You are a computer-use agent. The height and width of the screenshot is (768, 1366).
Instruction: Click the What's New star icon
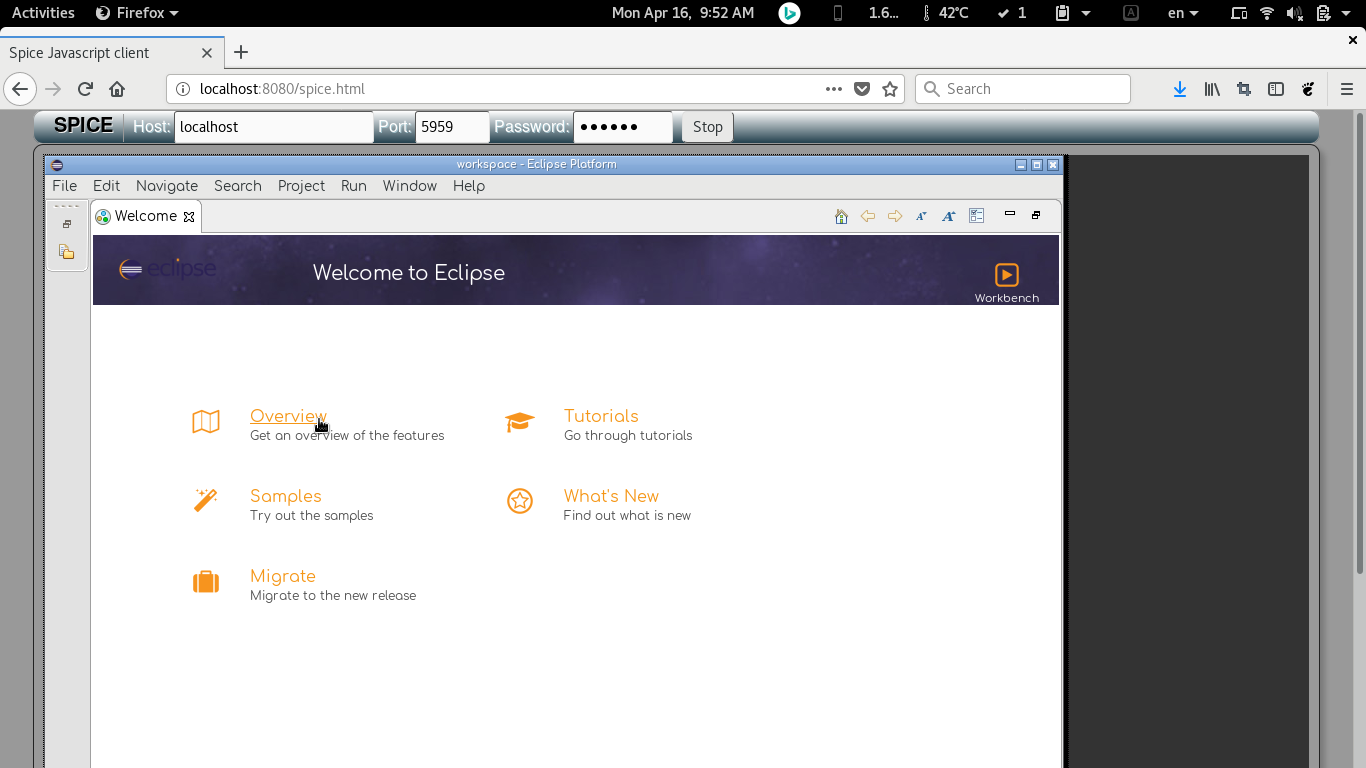click(520, 501)
